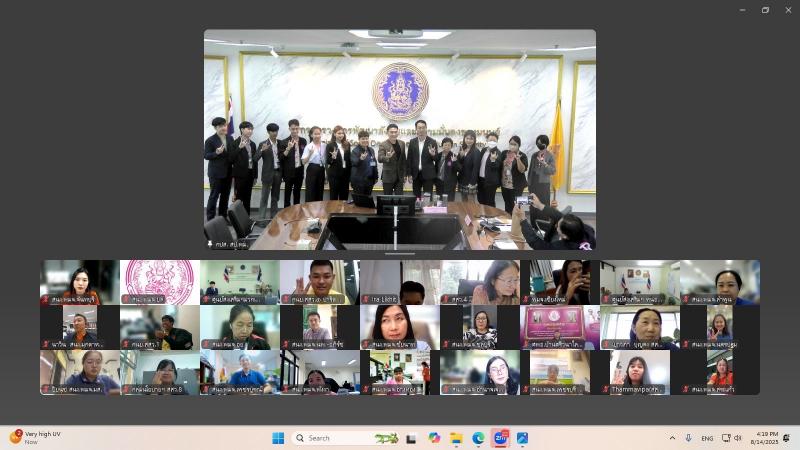Select the woman making a peace sign
The width and height of the screenshot is (800, 450).
[x=720, y=327]
